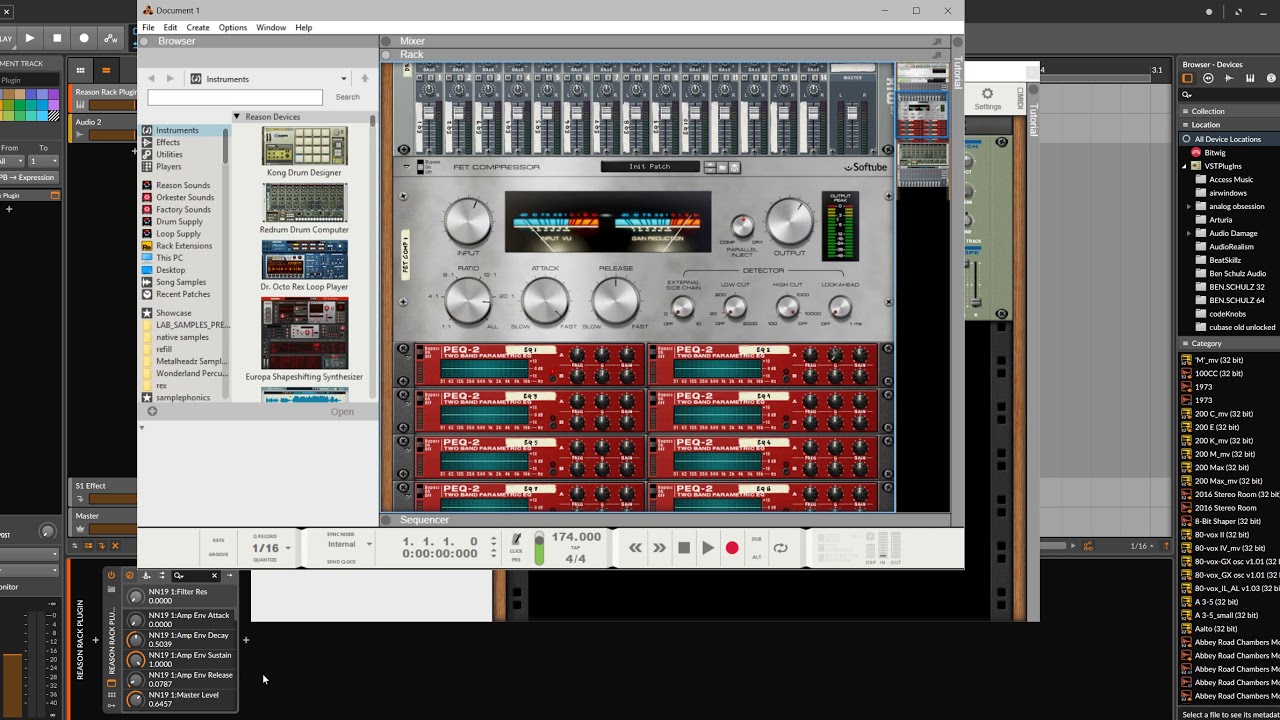Select Dr. Octo Rex Loop Player thumbnail

pyautogui.click(x=304, y=260)
